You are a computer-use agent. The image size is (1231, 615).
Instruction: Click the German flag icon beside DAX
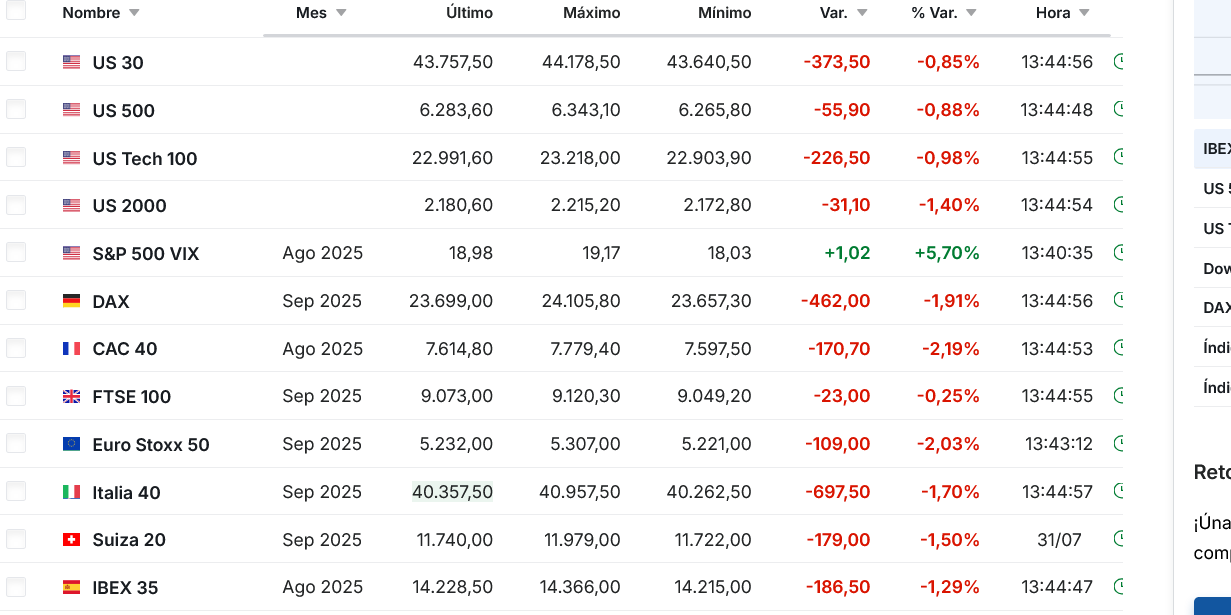tap(71, 301)
